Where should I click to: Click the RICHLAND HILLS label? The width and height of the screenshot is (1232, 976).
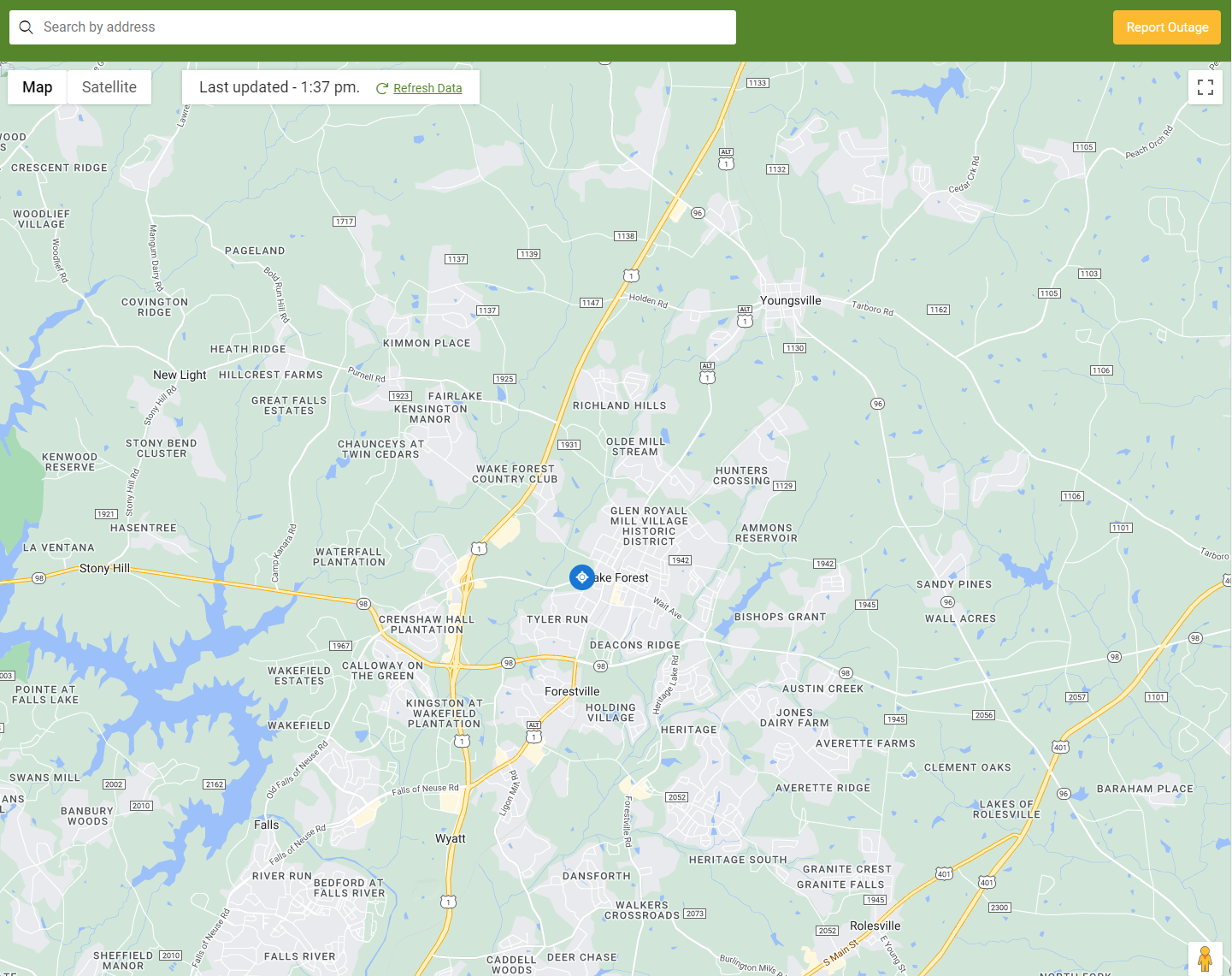pyautogui.click(x=619, y=405)
